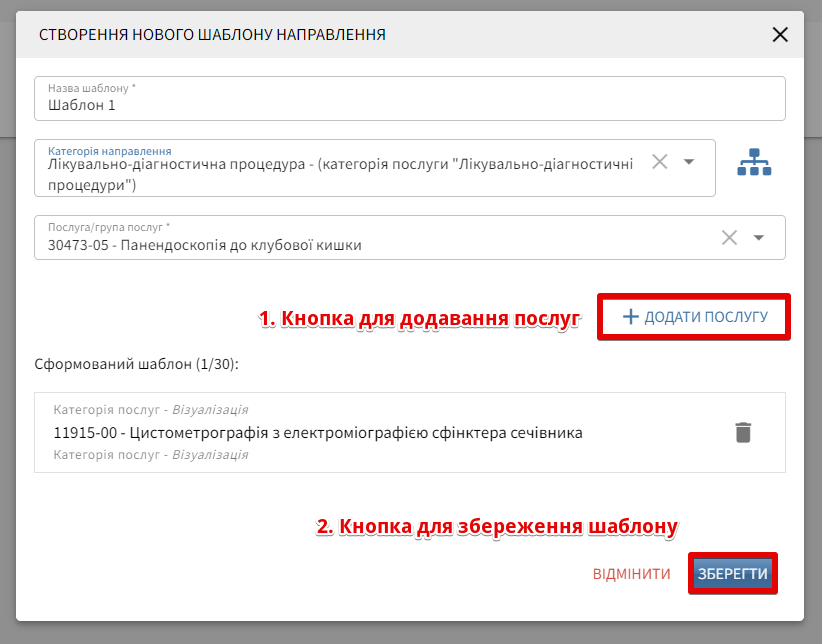Click the Сформований шаблон (1/30) label
The height and width of the screenshot is (644, 822).
(x=136, y=364)
